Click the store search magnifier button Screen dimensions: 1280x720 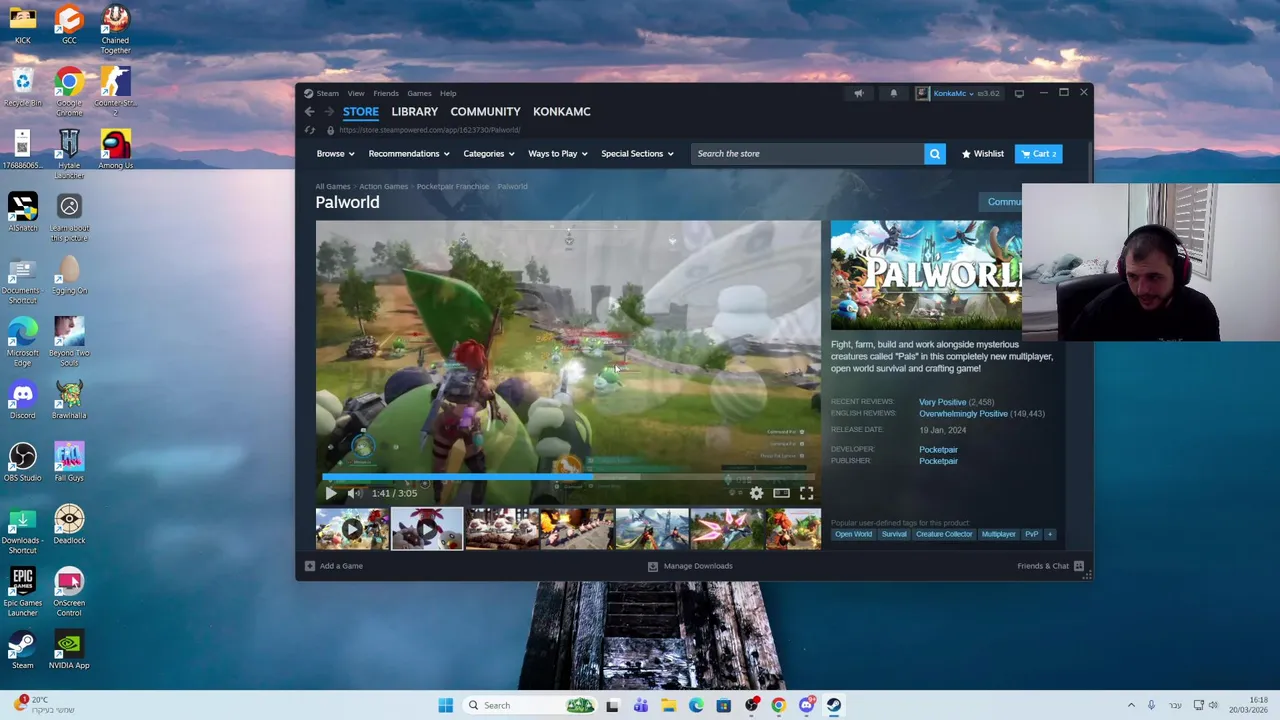934,154
